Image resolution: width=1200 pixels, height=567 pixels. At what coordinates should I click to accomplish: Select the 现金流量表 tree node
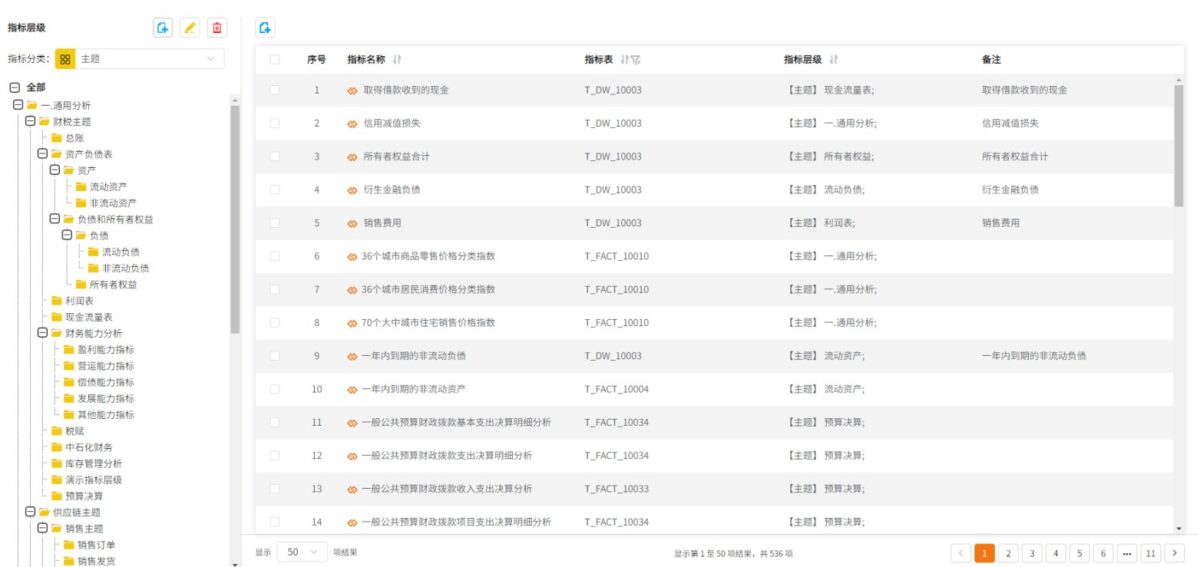[x=82, y=317]
